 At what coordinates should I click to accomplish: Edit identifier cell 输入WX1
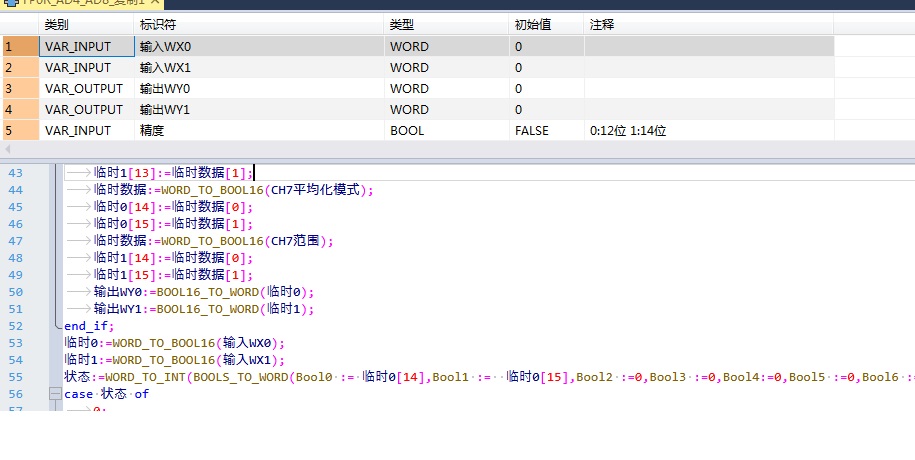[x=259, y=67]
